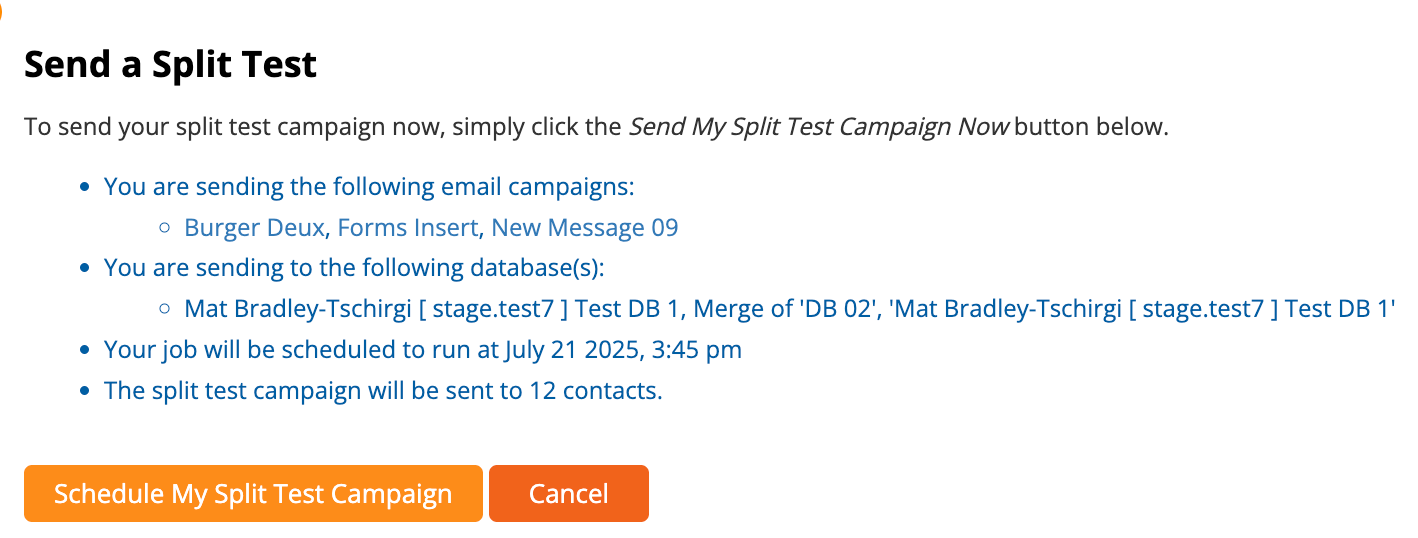Click the bullet before the 12 contacts line
This screenshot has height=538, width=1418.
(x=85, y=391)
